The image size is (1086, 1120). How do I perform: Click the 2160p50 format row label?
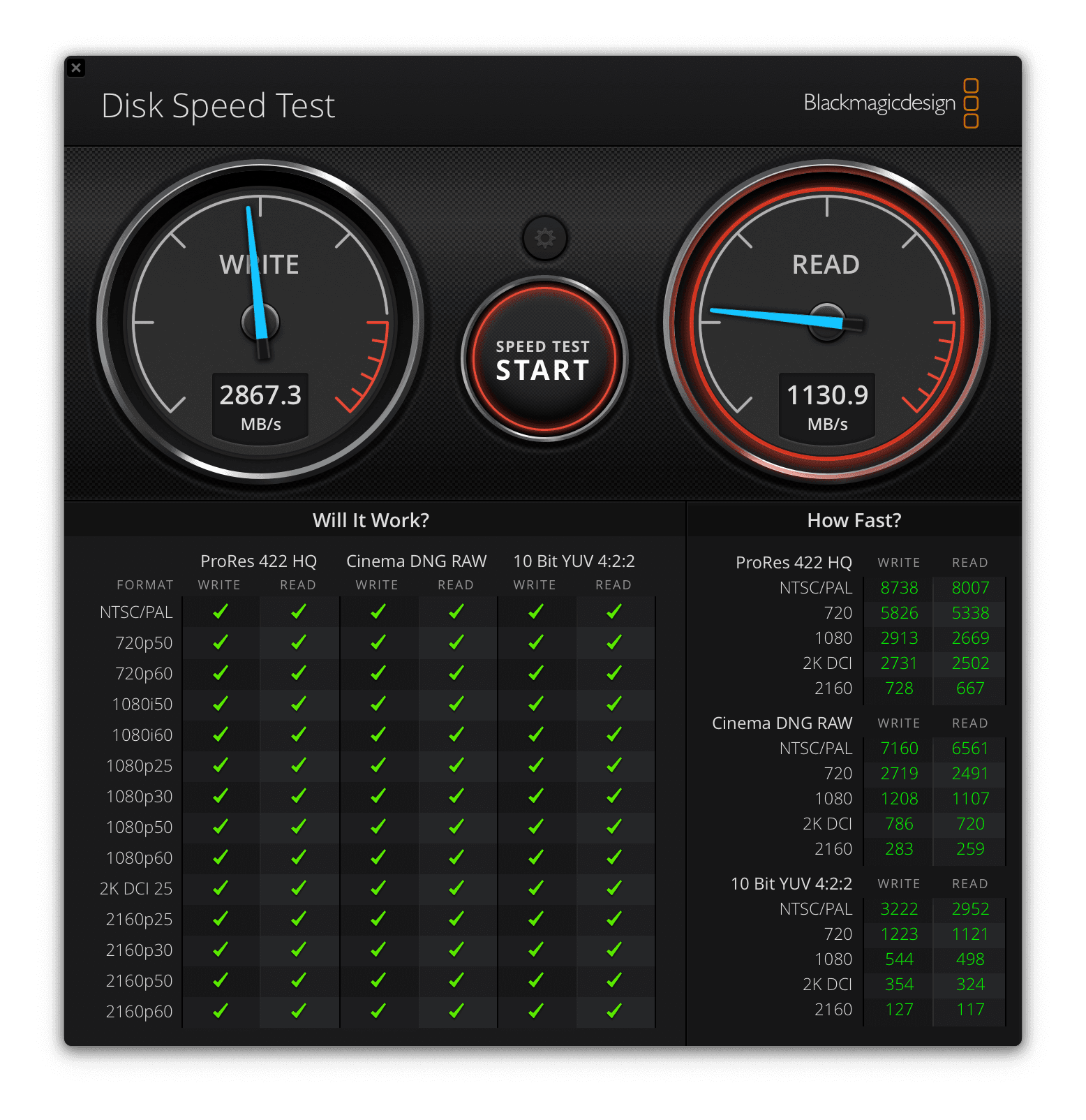pyautogui.click(x=139, y=980)
